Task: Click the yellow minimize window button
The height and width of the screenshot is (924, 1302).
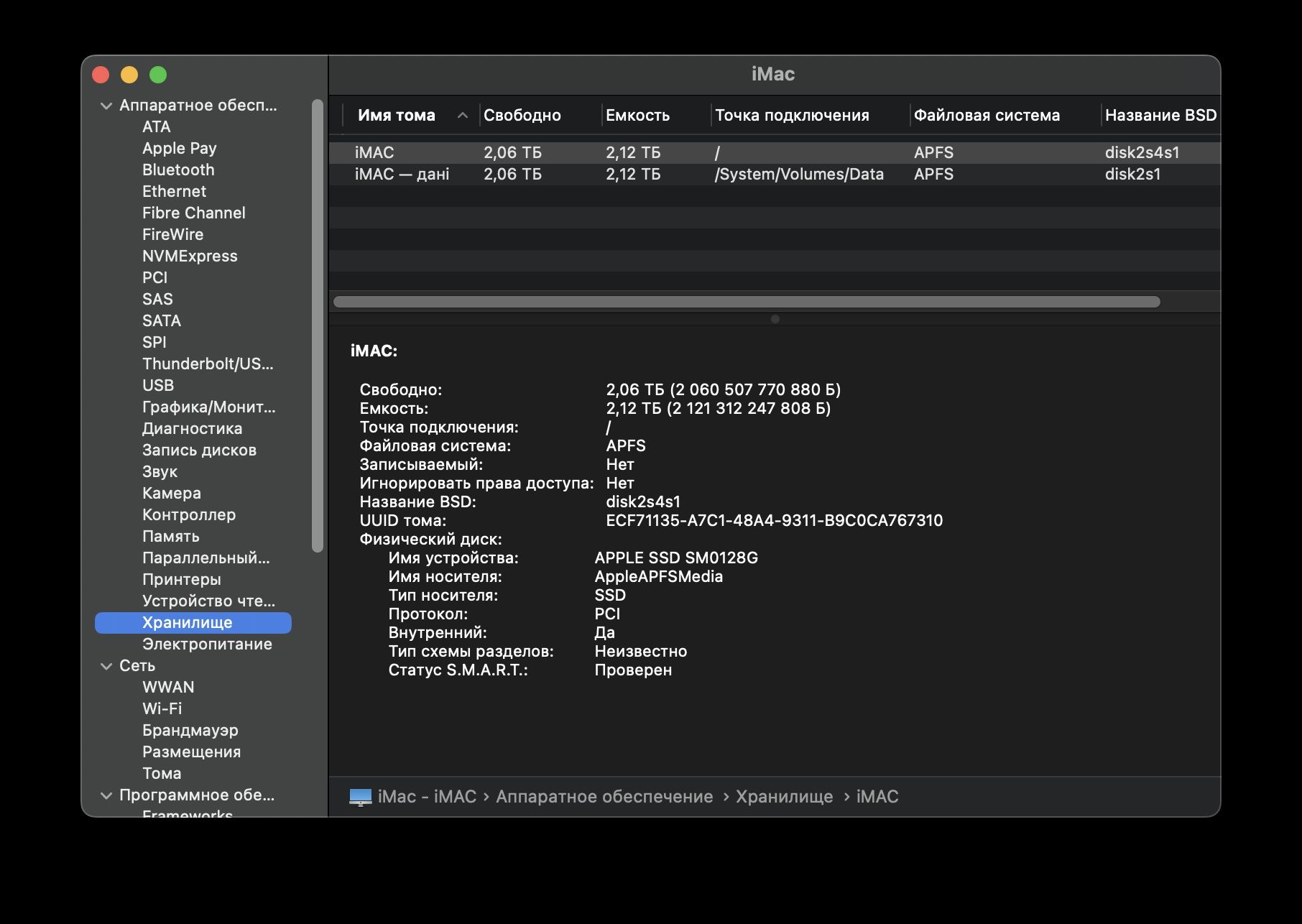Action: 129,75
